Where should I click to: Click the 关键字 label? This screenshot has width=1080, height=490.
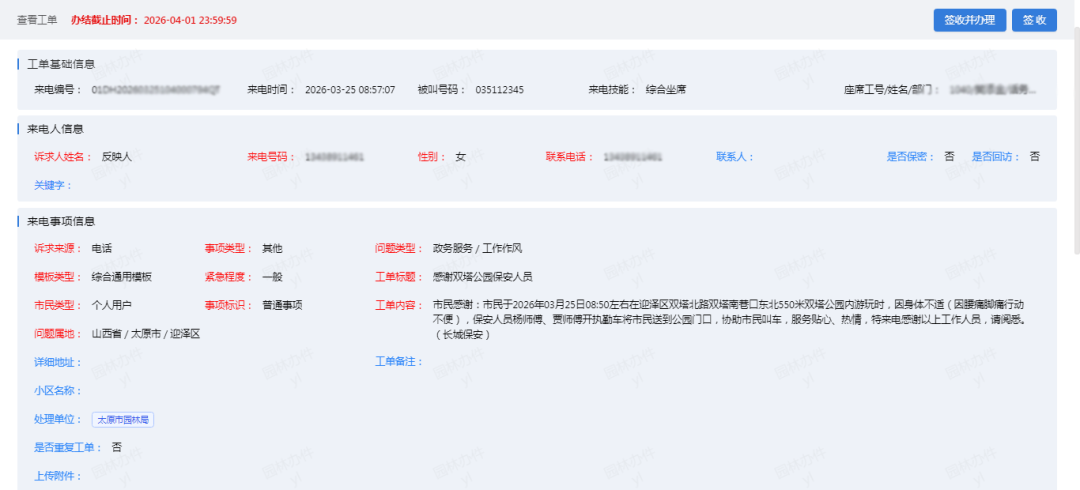53,185
